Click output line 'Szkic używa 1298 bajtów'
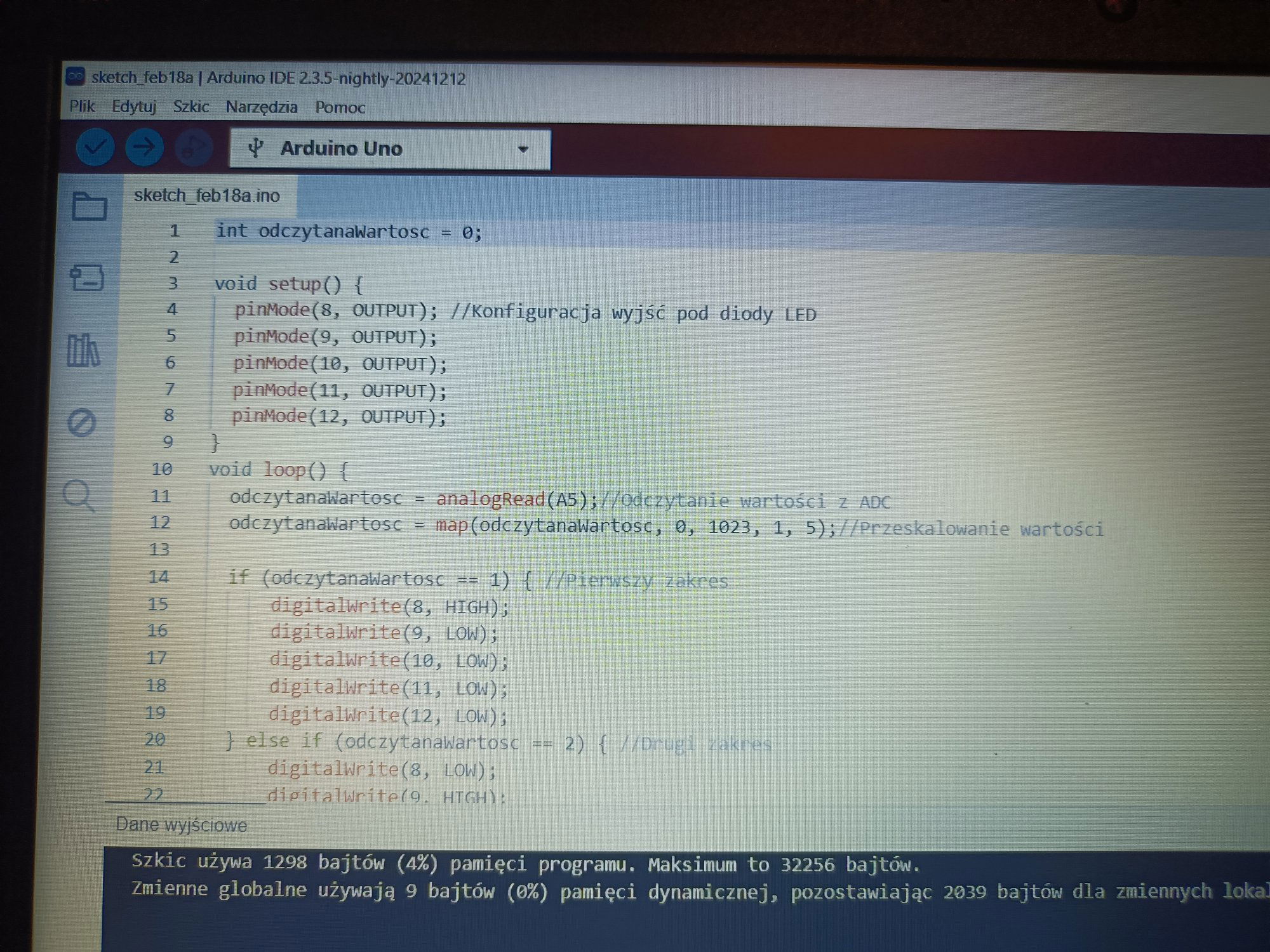This screenshot has width=1270, height=952. point(526,864)
